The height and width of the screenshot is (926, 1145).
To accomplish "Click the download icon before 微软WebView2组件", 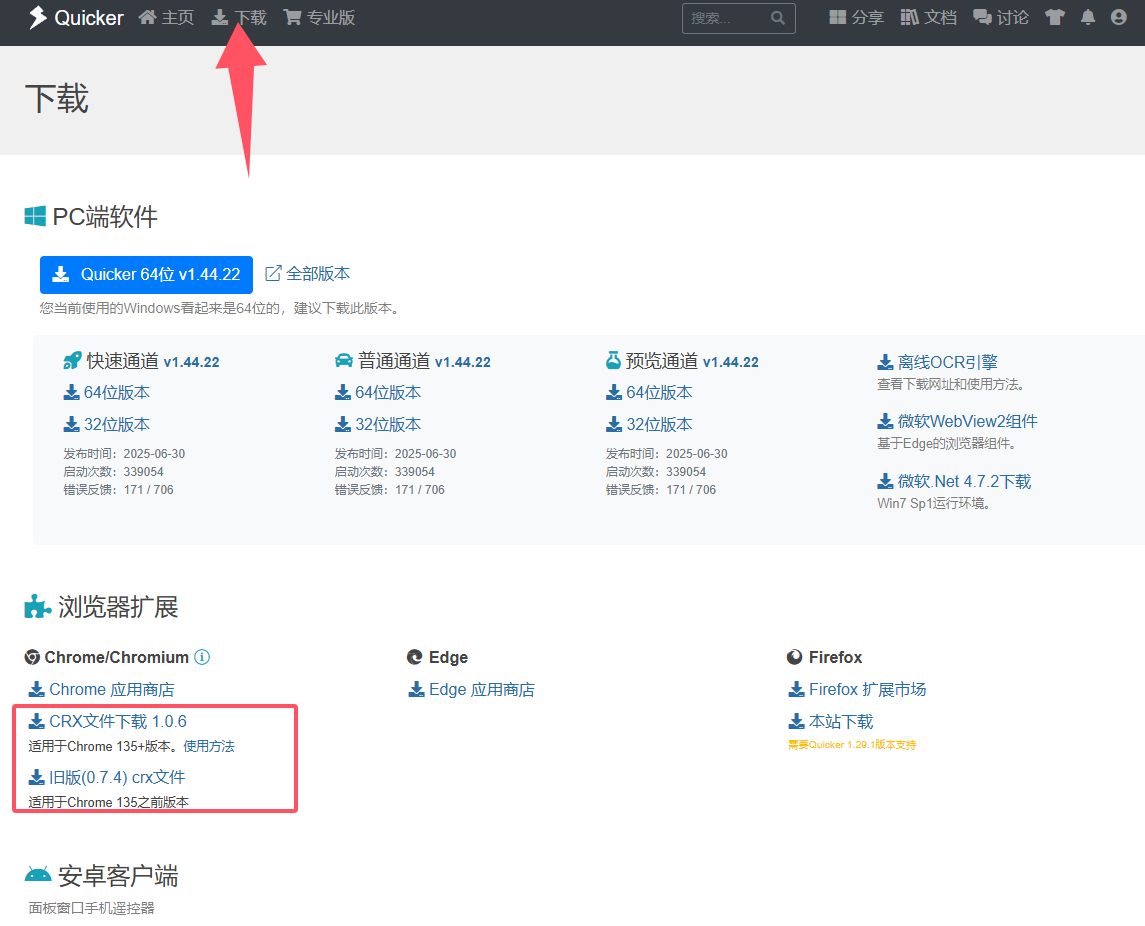I will (x=885, y=421).
